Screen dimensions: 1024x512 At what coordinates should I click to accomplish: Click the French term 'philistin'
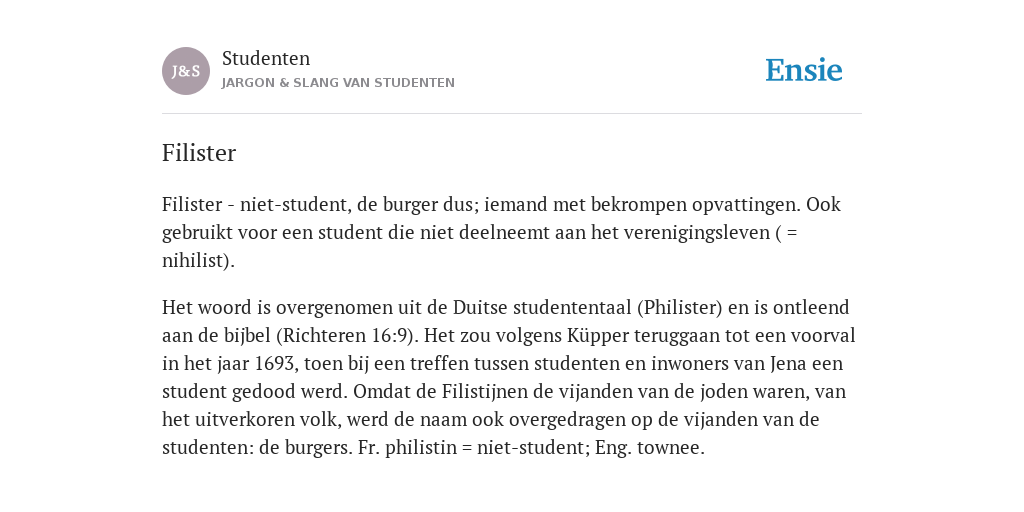click(421, 448)
